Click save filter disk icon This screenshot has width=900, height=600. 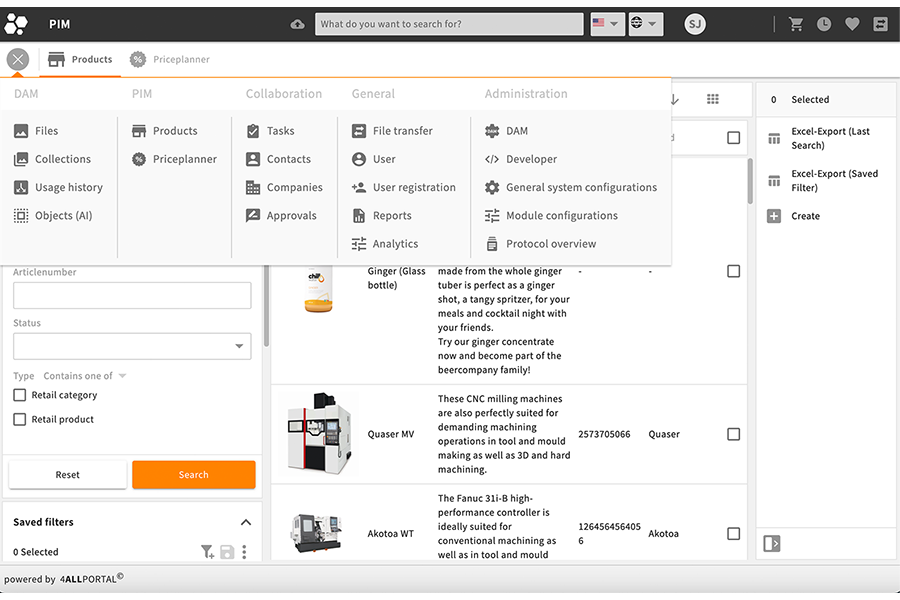tap(227, 552)
